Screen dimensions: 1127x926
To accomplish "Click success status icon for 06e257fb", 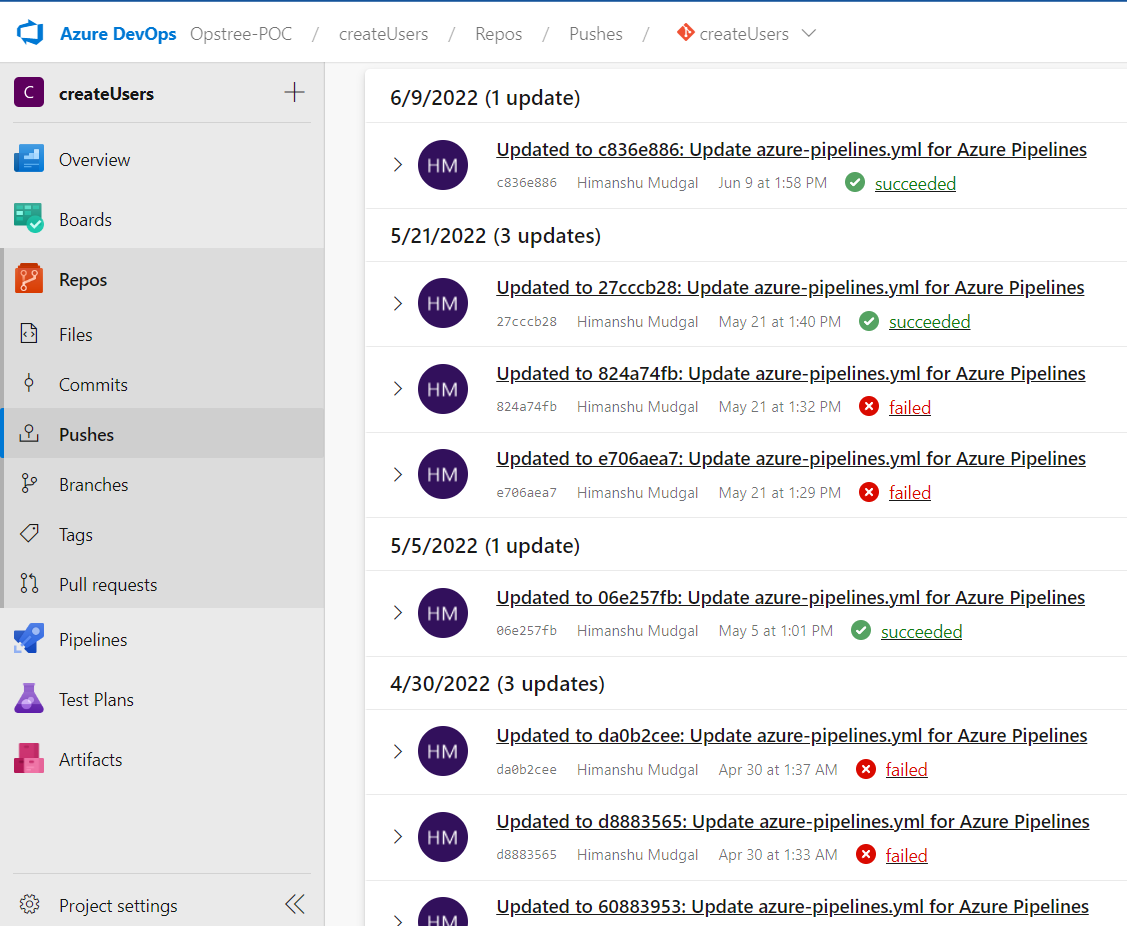I will coord(860,631).
